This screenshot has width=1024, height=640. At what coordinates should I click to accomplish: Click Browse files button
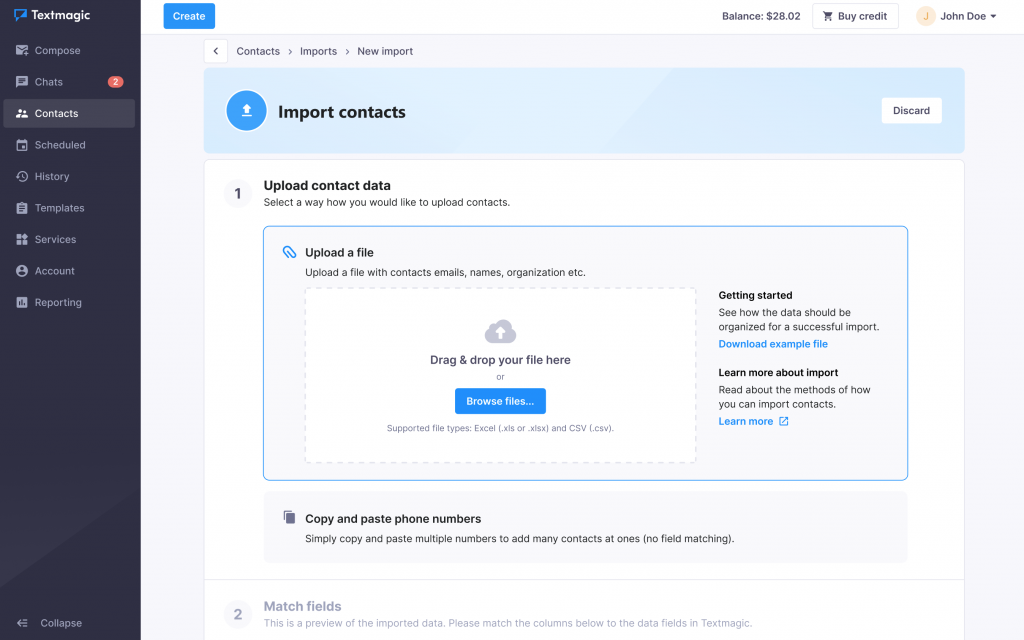point(500,401)
